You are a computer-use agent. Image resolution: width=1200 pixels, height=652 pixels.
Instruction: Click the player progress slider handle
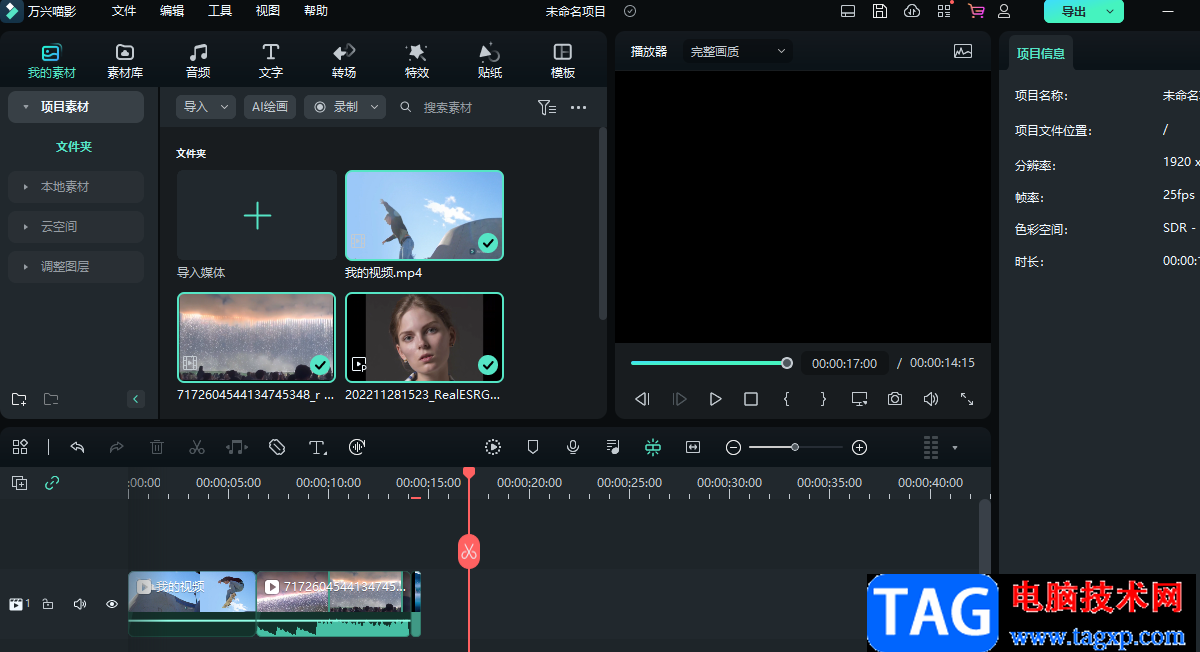pyautogui.click(x=787, y=363)
